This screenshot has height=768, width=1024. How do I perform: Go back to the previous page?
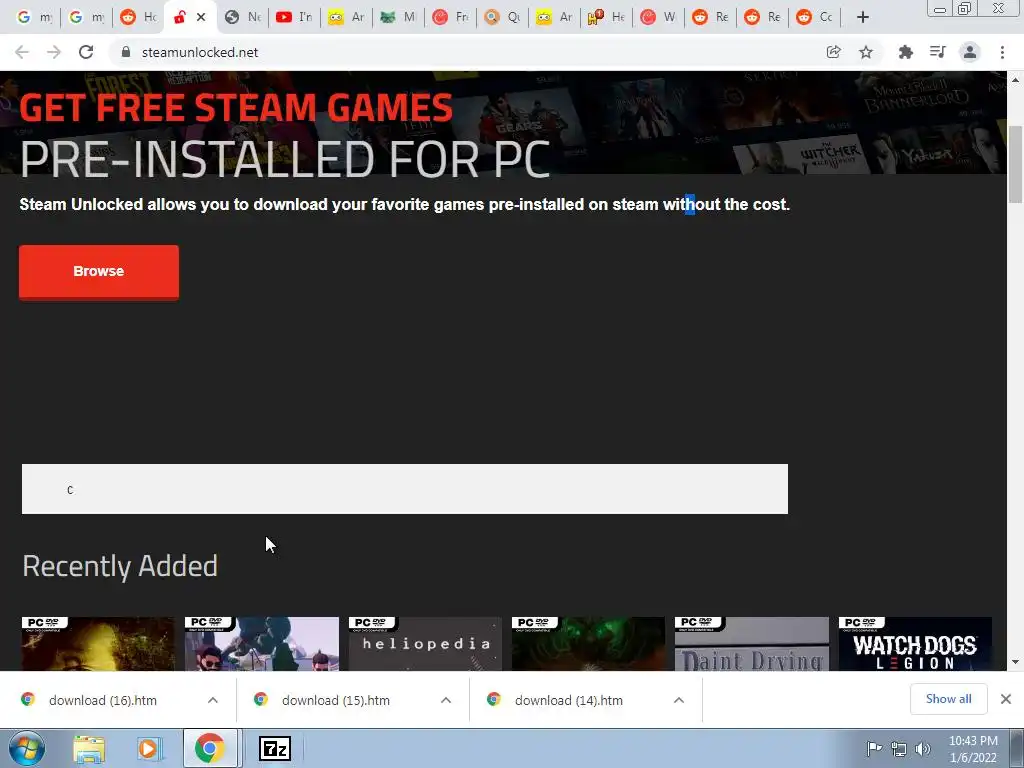click(x=22, y=52)
